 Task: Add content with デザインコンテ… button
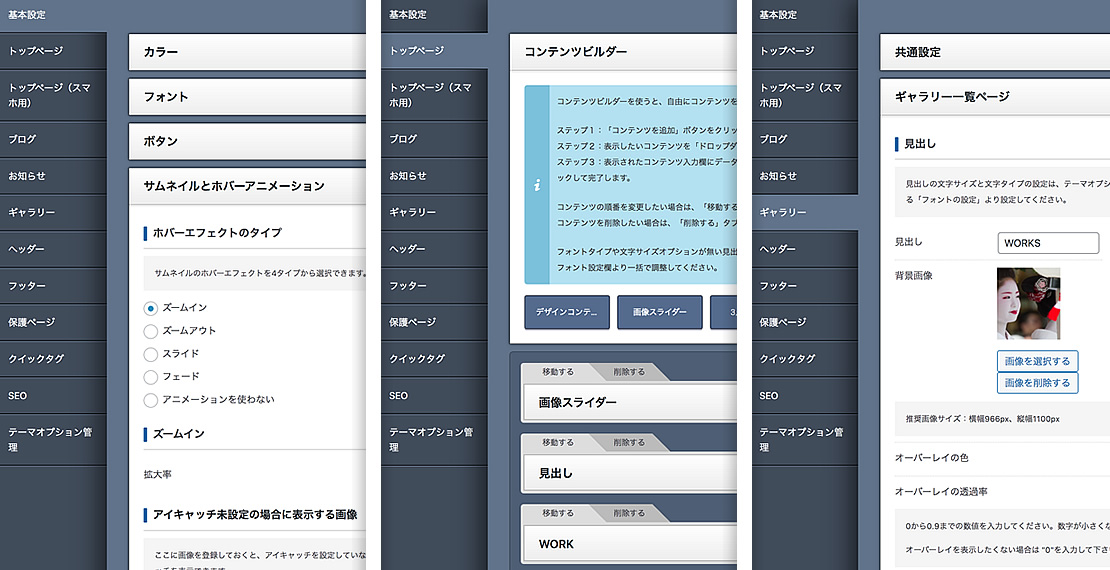[567, 312]
